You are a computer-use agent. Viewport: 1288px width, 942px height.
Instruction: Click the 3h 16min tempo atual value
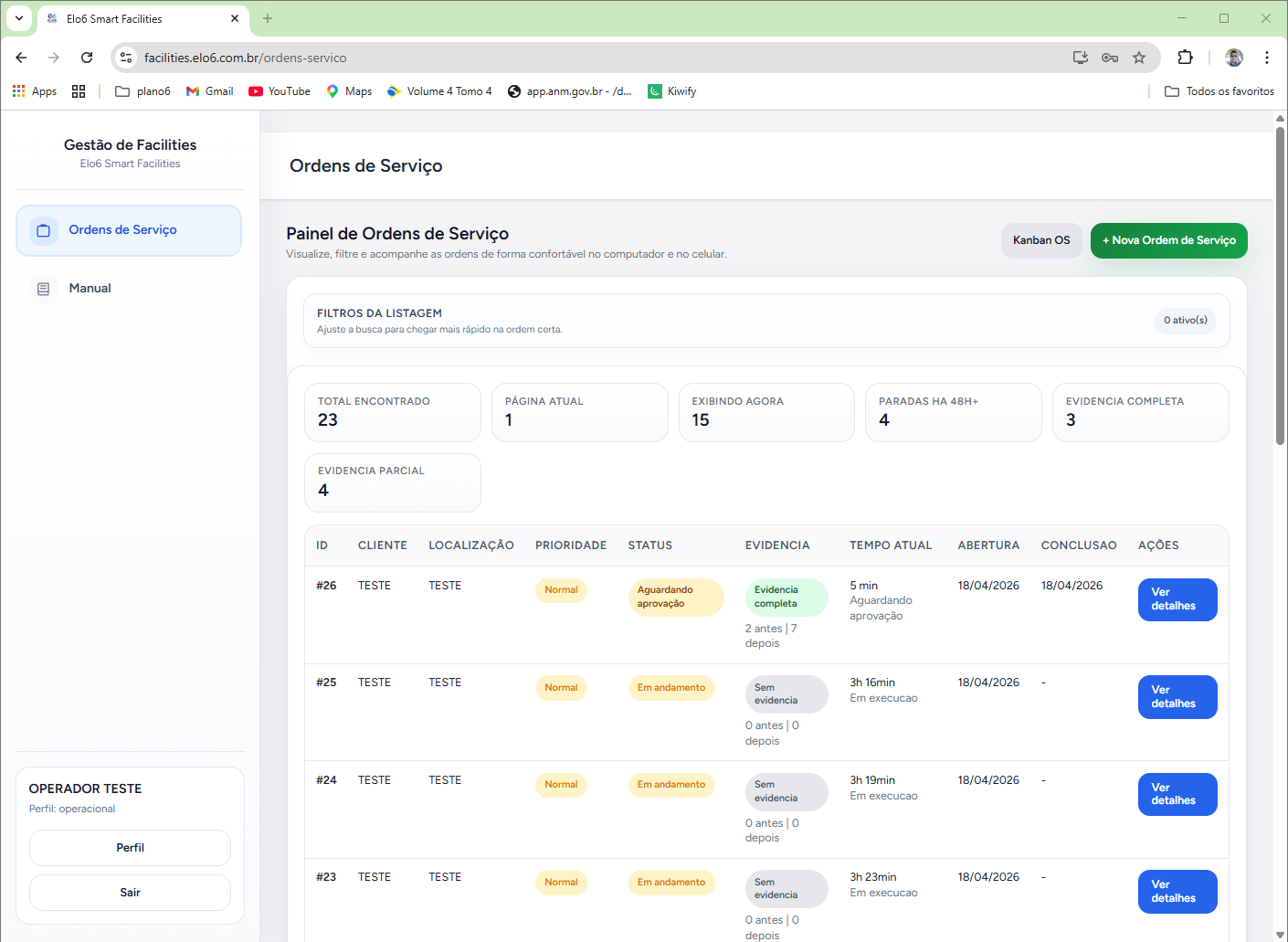click(x=872, y=683)
